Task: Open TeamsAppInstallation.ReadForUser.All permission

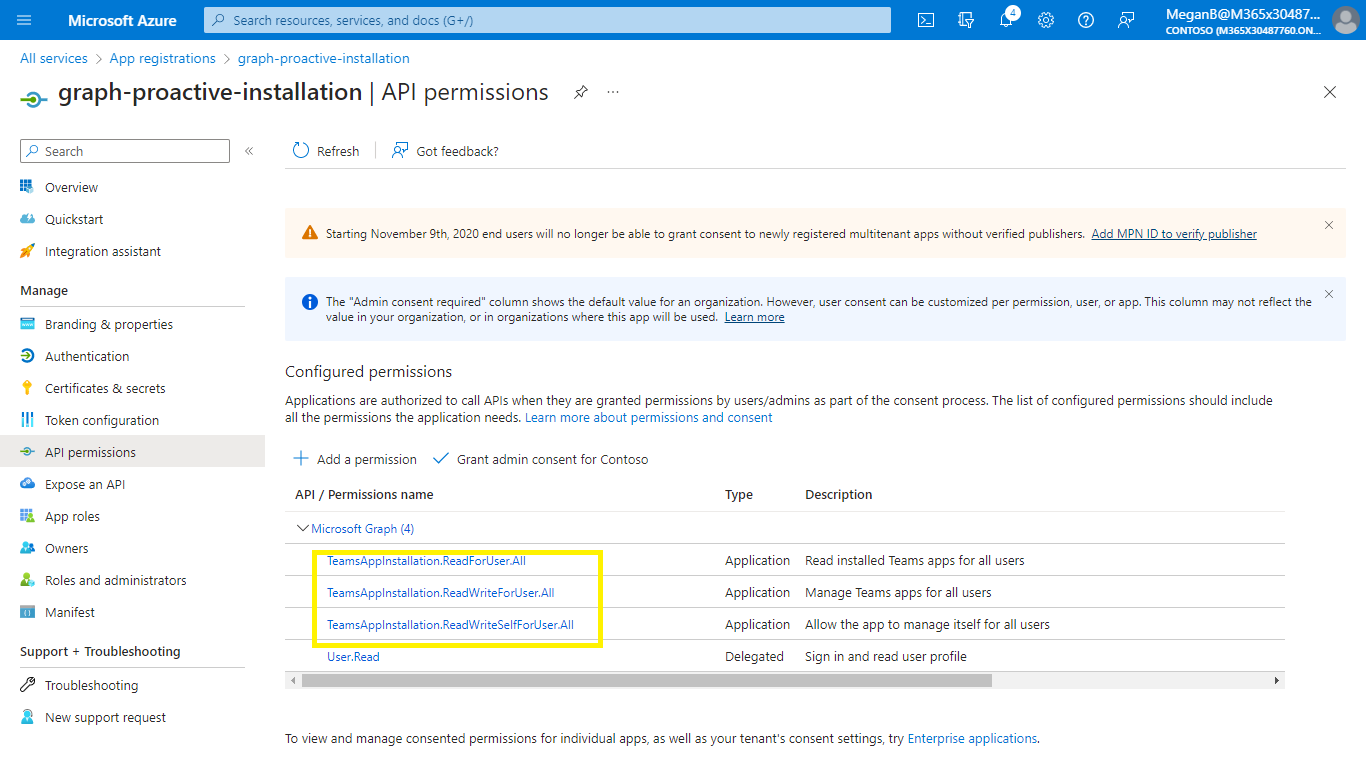Action: coord(426,560)
